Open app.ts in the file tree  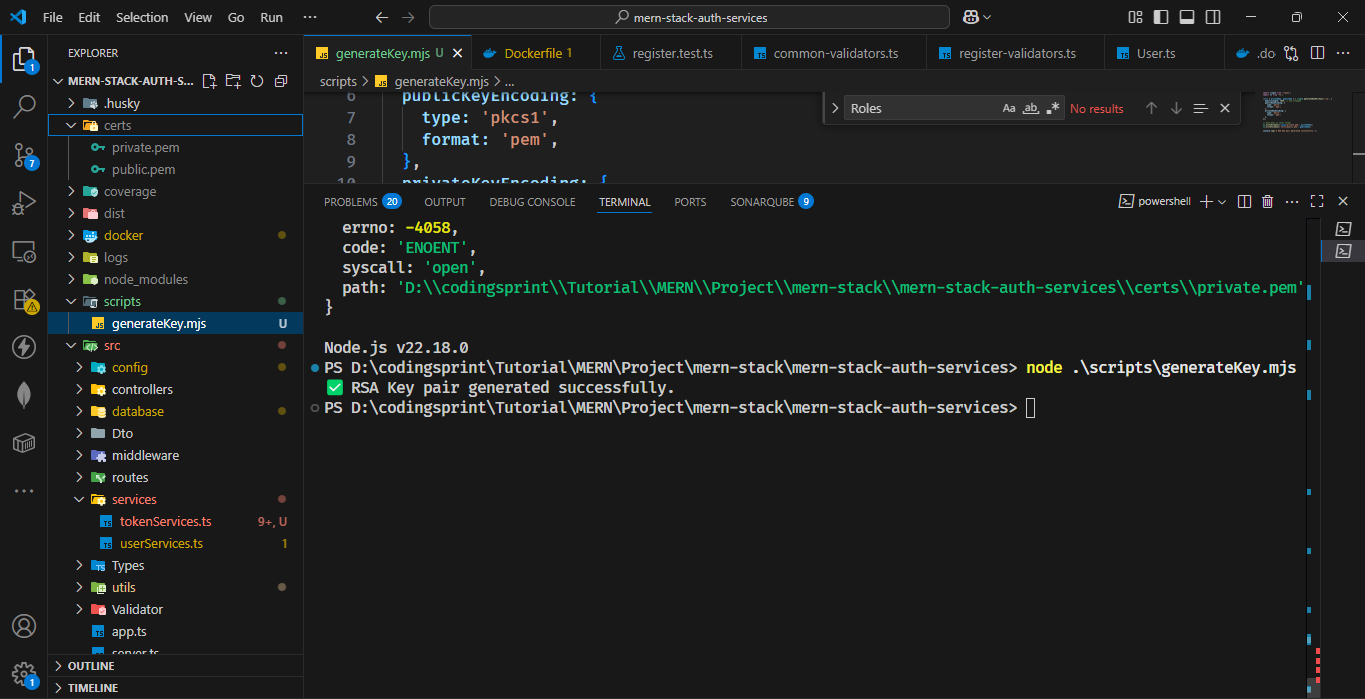click(x=175, y=631)
